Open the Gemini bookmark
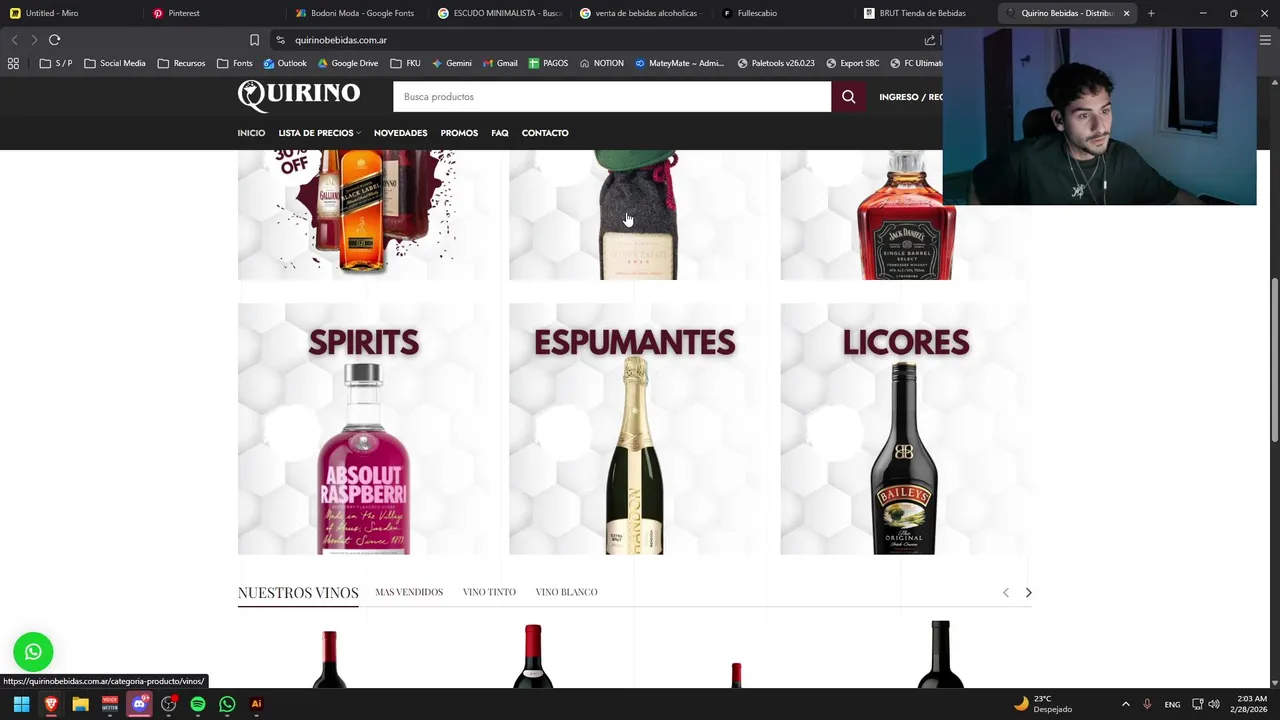This screenshot has height=720, width=1280. [x=451, y=63]
